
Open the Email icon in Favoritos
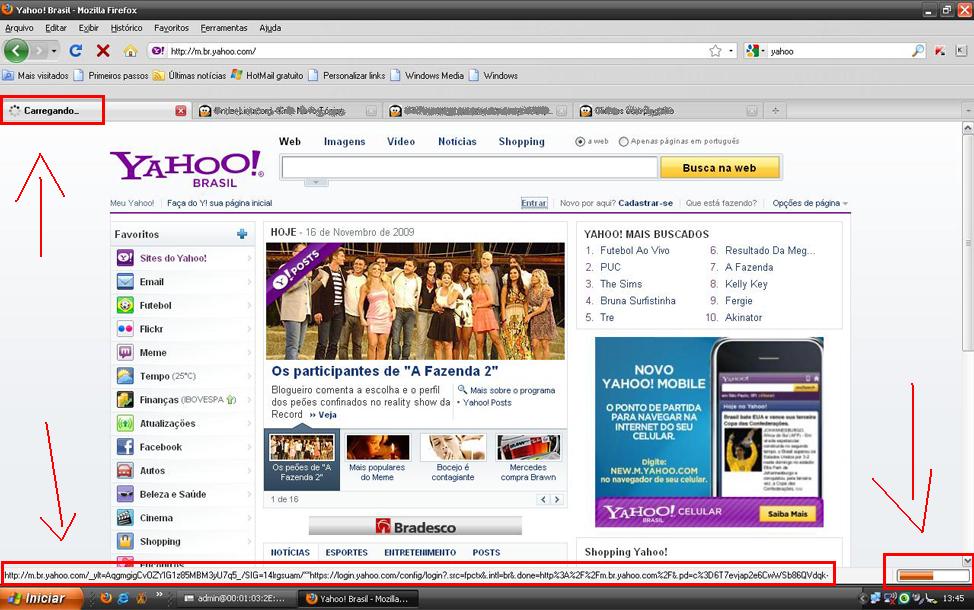(125, 282)
